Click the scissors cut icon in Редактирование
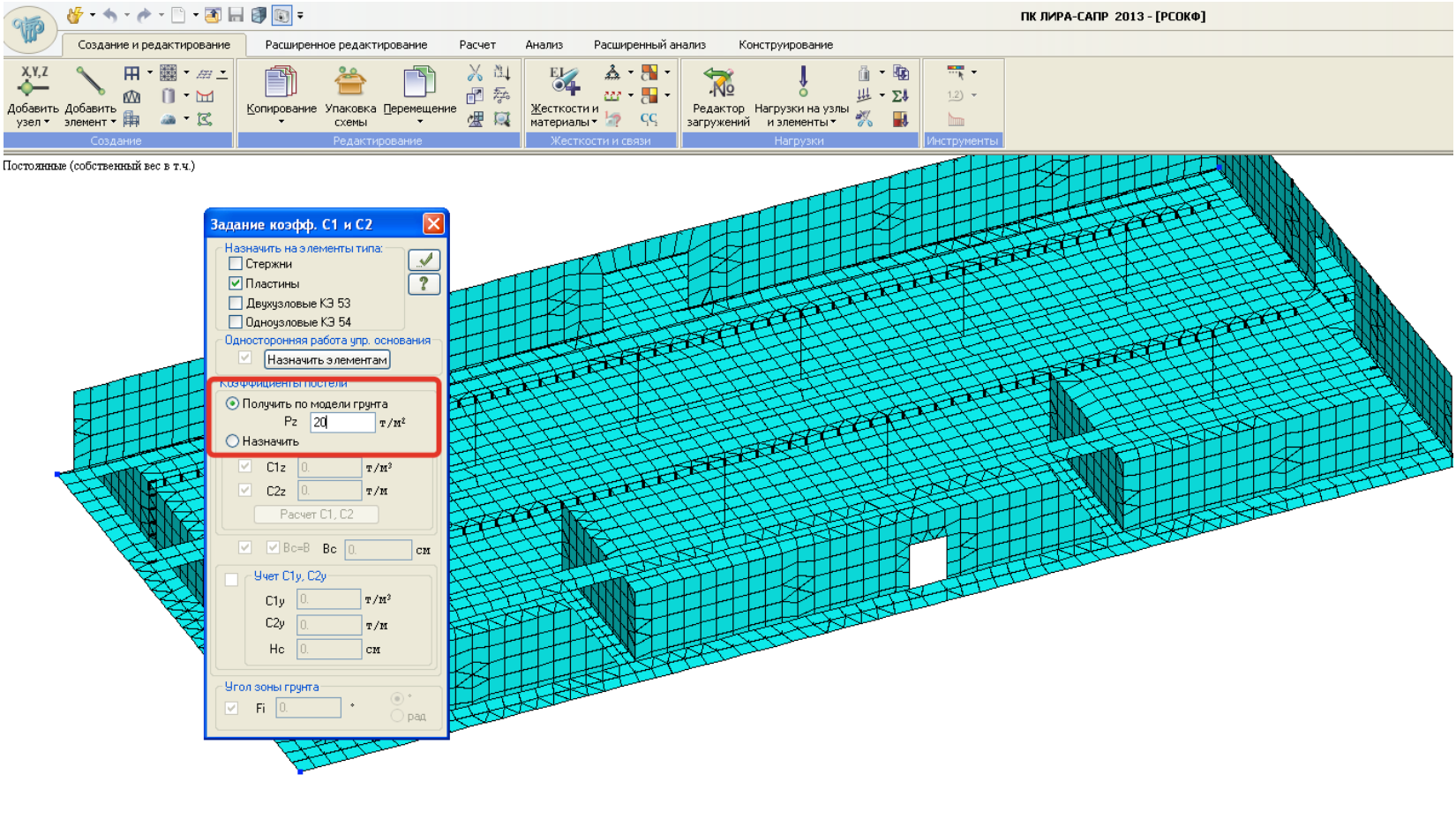 click(x=475, y=73)
